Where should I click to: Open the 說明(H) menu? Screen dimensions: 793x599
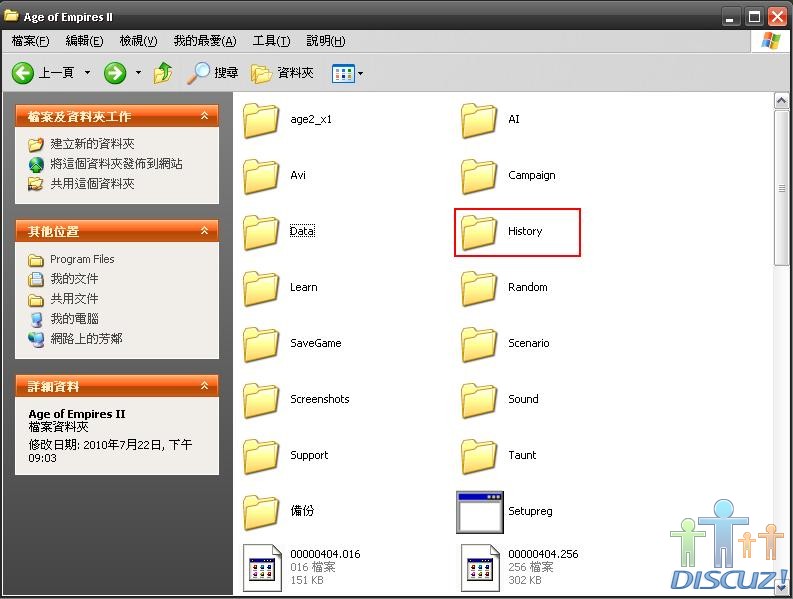pos(326,41)
